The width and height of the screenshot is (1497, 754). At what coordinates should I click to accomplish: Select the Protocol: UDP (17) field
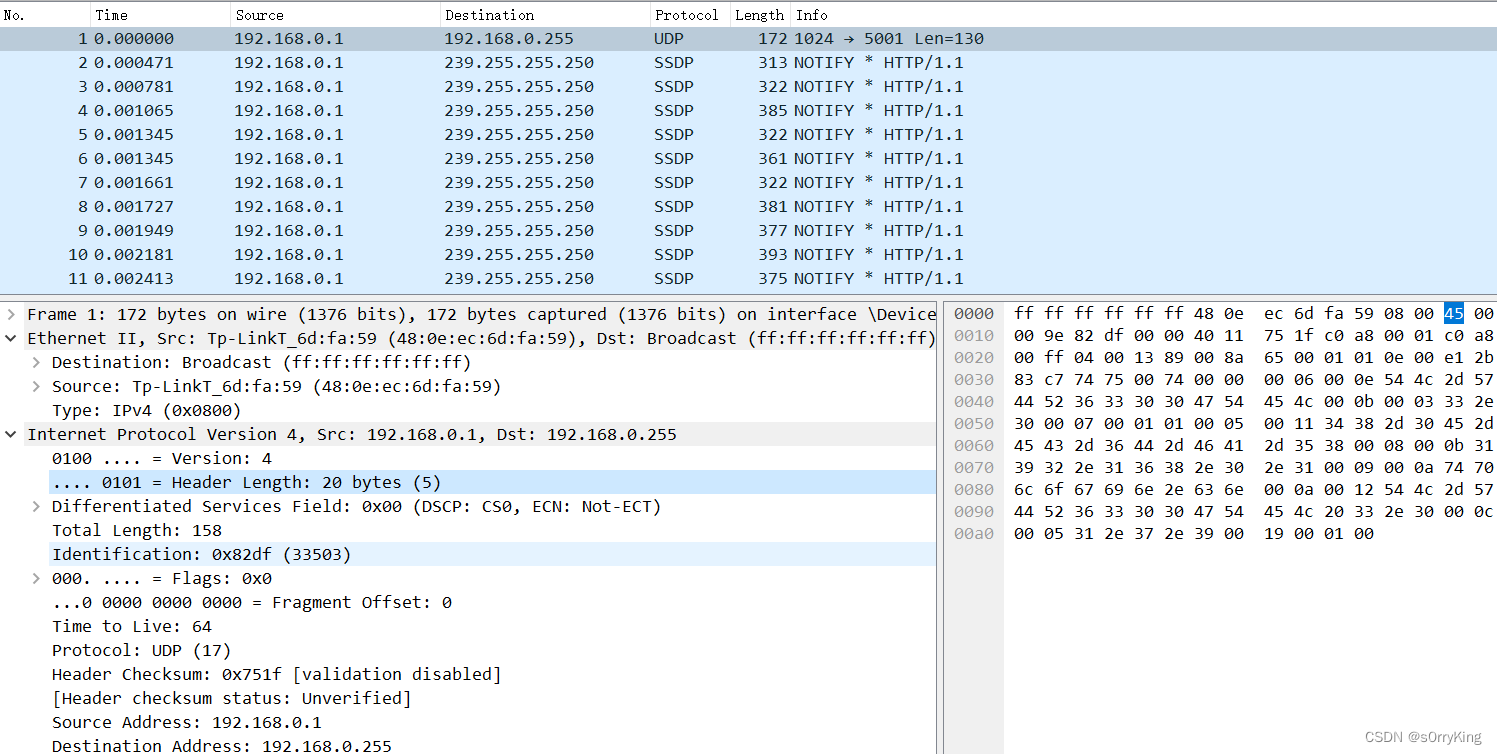pyautogui.click(x=141, y=650)
